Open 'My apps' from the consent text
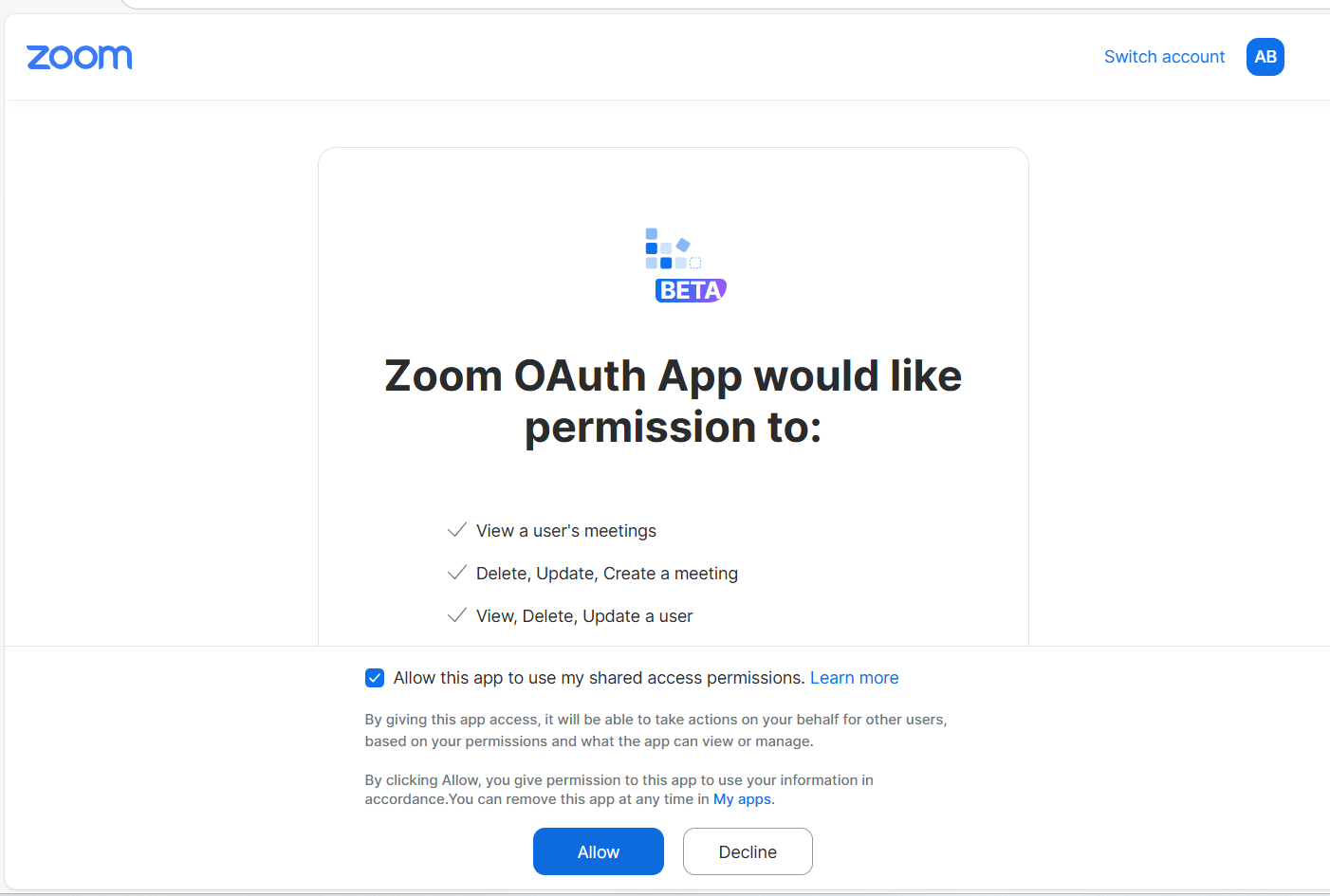This screenshot has height=896, width=1330. click(x=741, y=798)
